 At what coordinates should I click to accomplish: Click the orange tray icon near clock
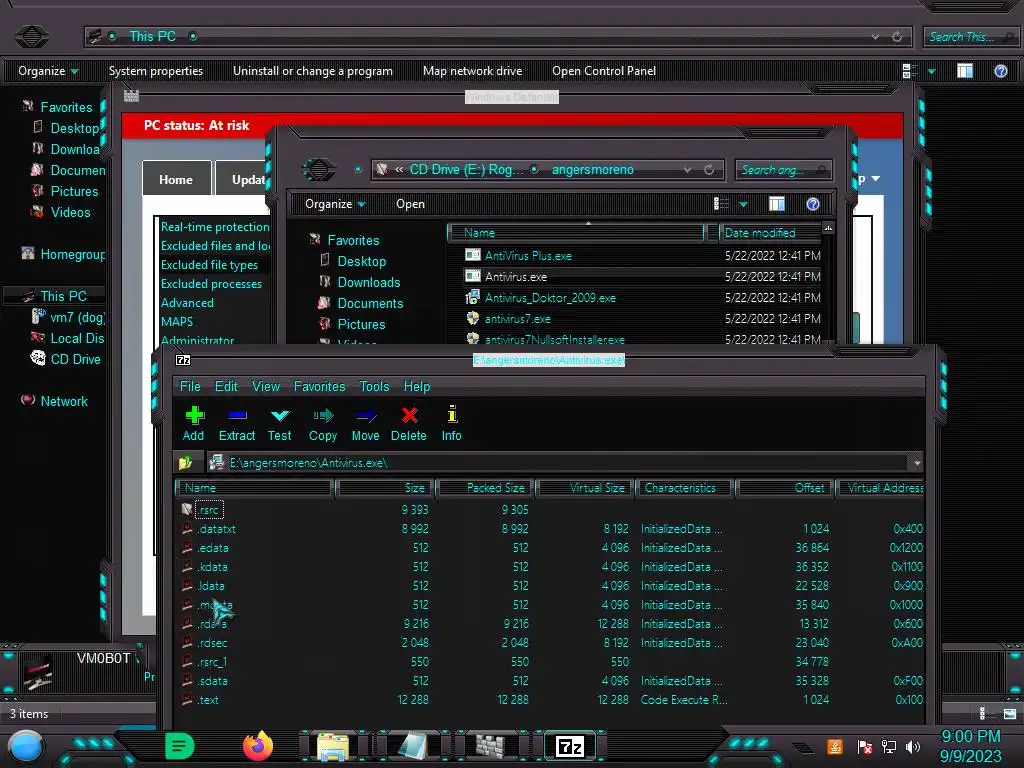click(x=835, y=746)
